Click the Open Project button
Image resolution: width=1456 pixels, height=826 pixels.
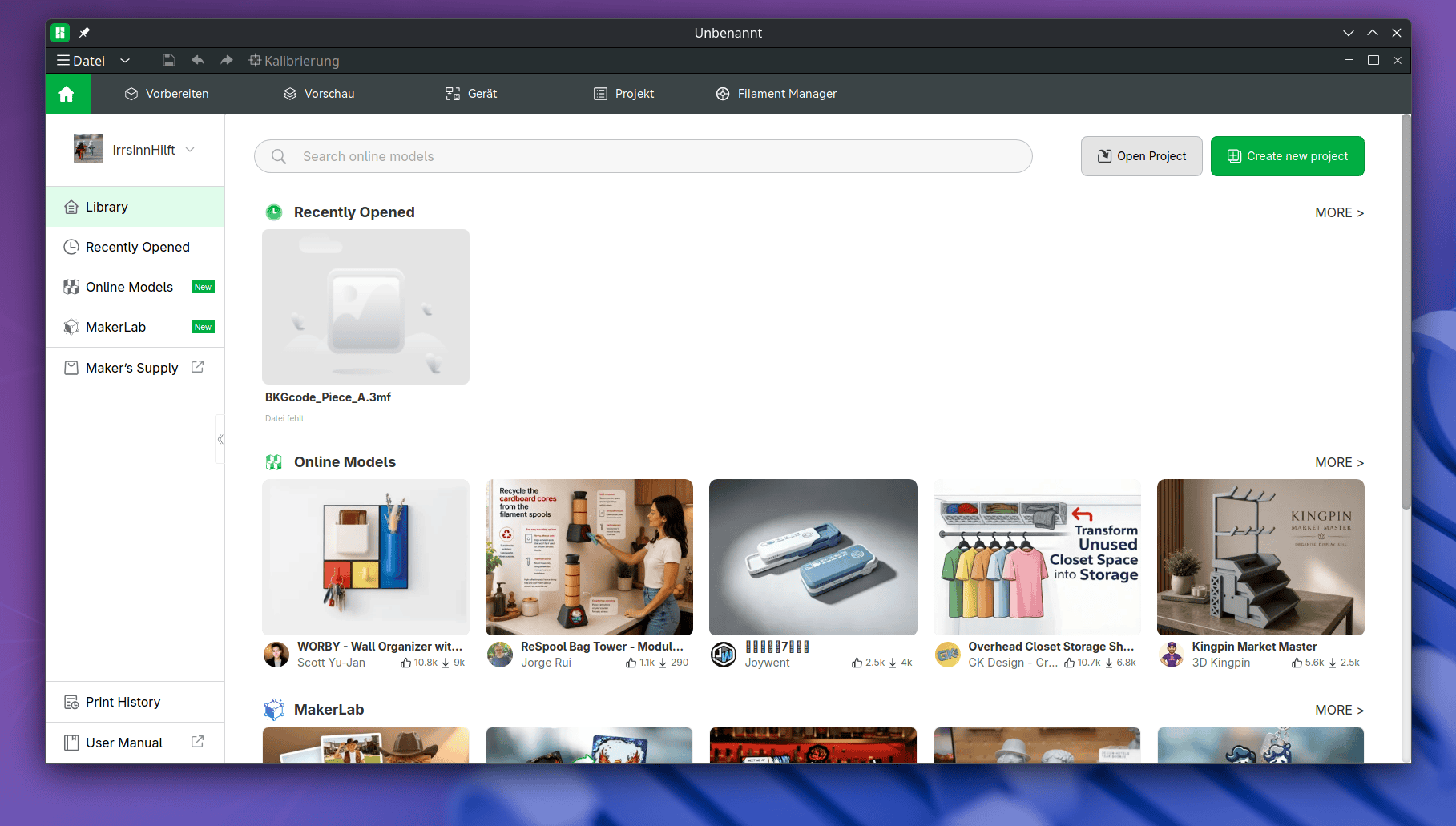[1141, 156]
